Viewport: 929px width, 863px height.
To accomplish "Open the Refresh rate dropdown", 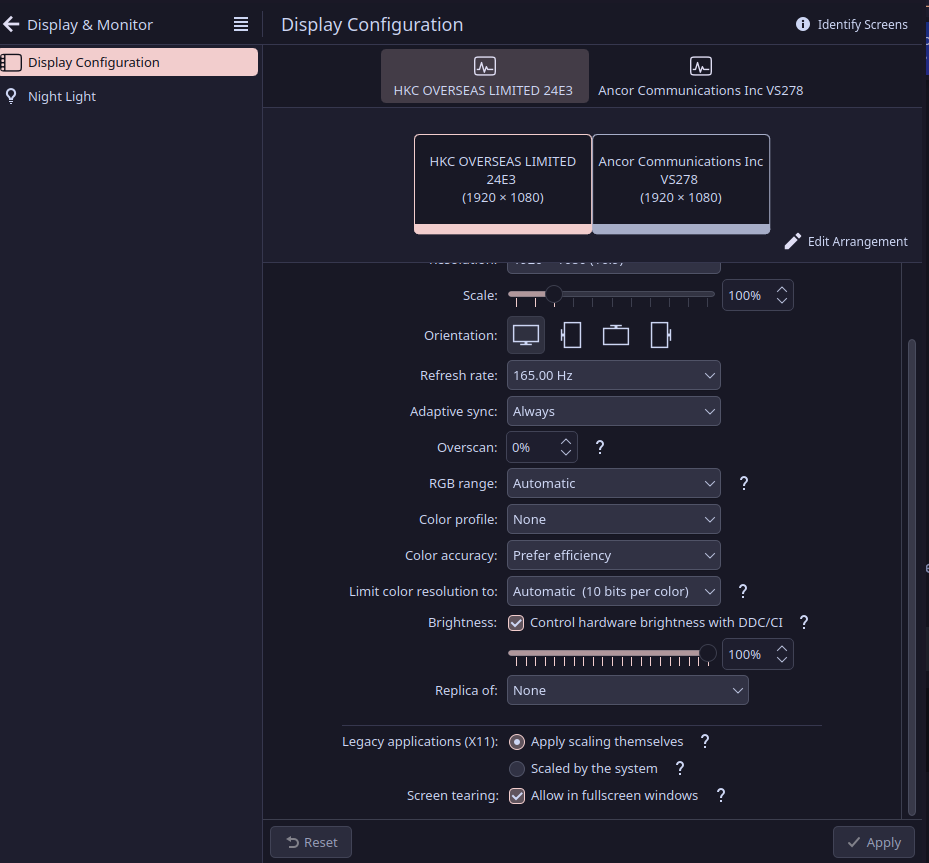I will point(614,376).
